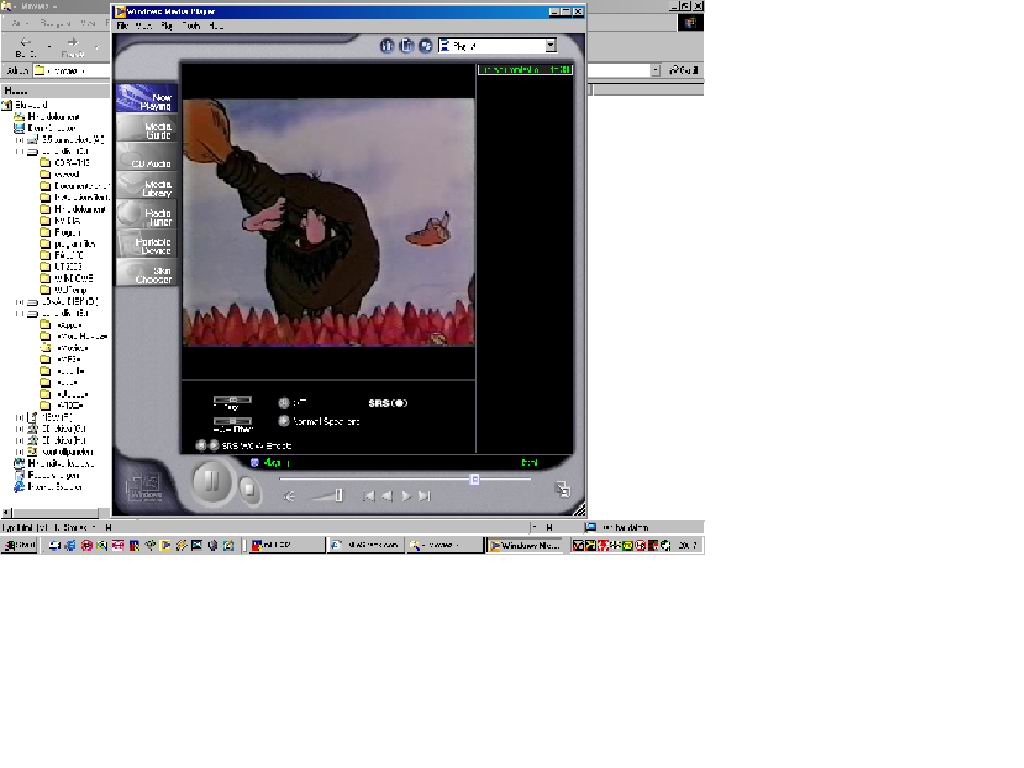Image resolution: width=1024 pixels, height=768 pixels.
Task: Click the next track skip-forward button
Action: (424, 496)
